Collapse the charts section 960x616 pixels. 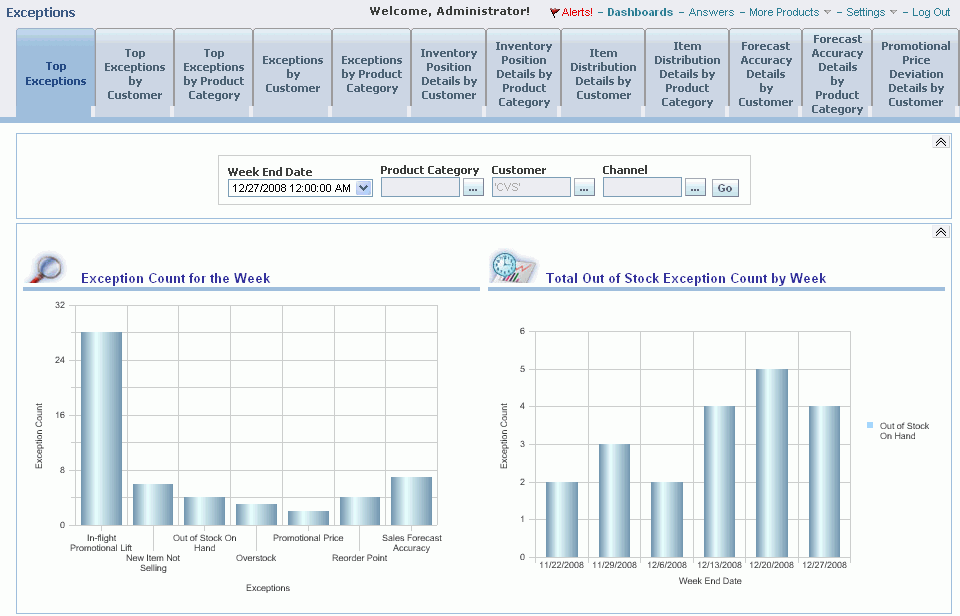point(940,232)
